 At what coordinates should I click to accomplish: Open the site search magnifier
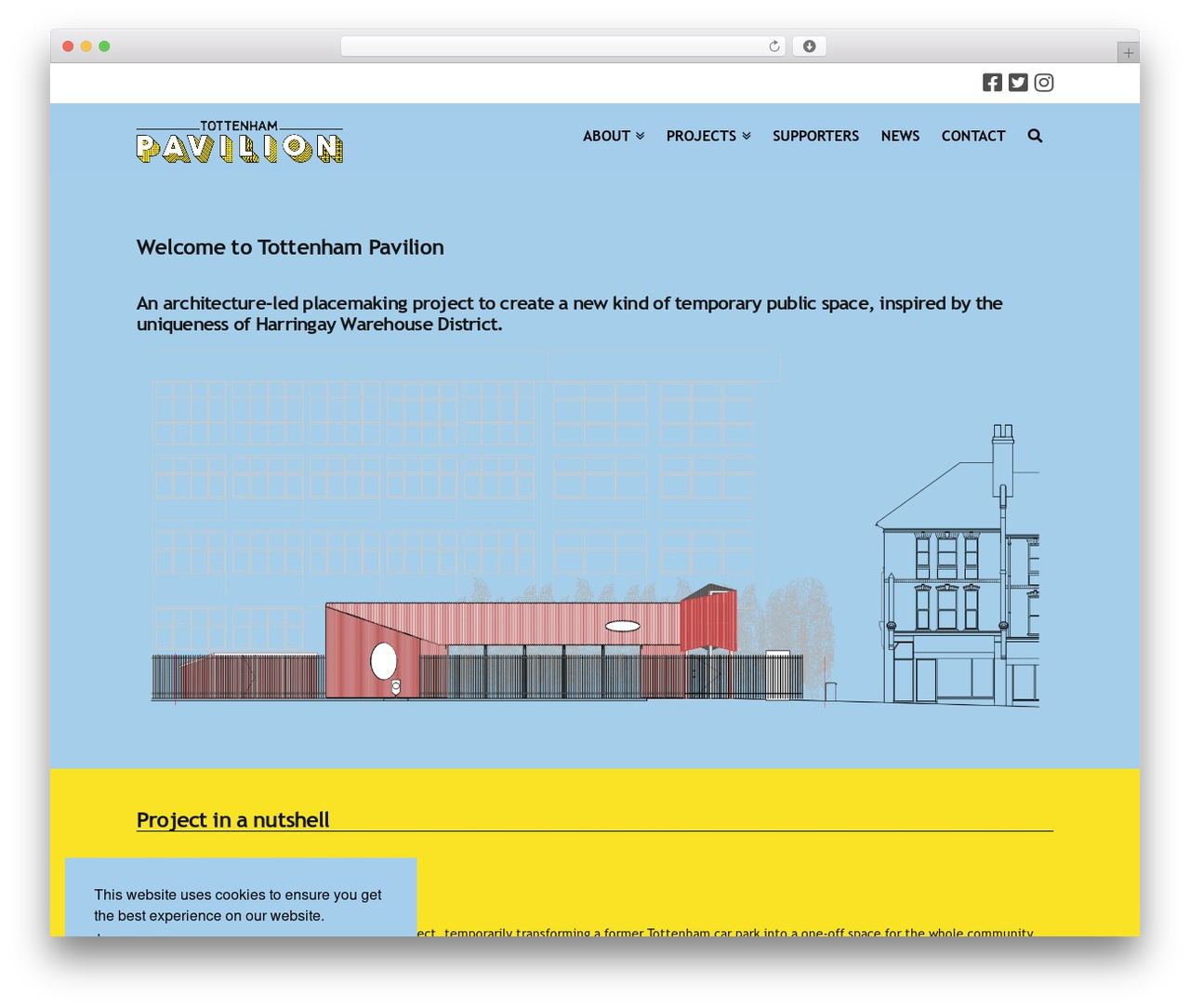tap(1035, 136)
